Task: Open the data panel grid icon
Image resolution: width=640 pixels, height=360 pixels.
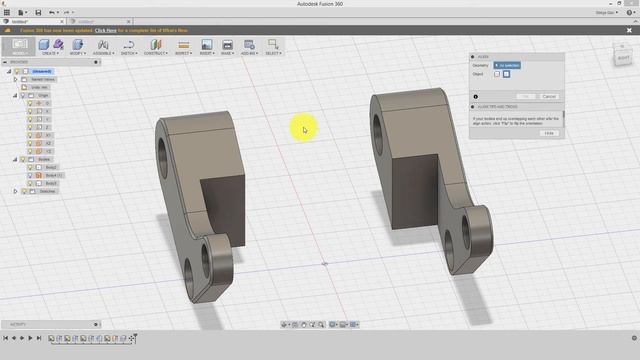Action: (x=7, y=13)
